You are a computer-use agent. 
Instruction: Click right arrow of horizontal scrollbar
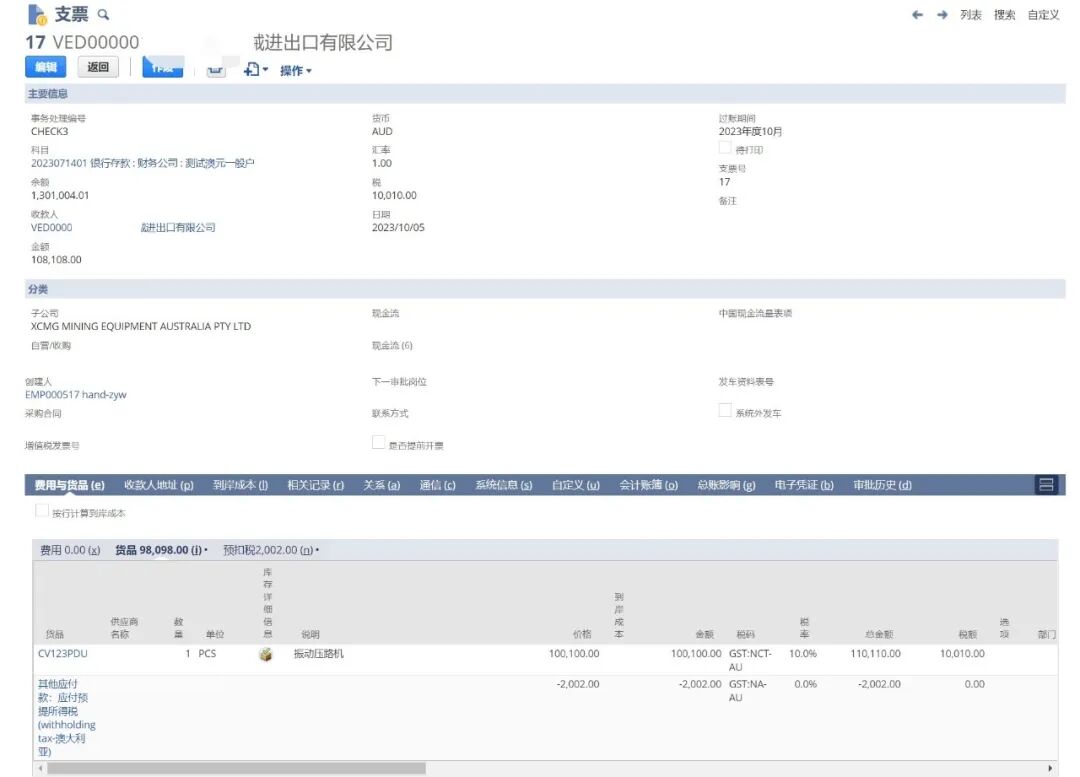click(x=1050, y=768)
